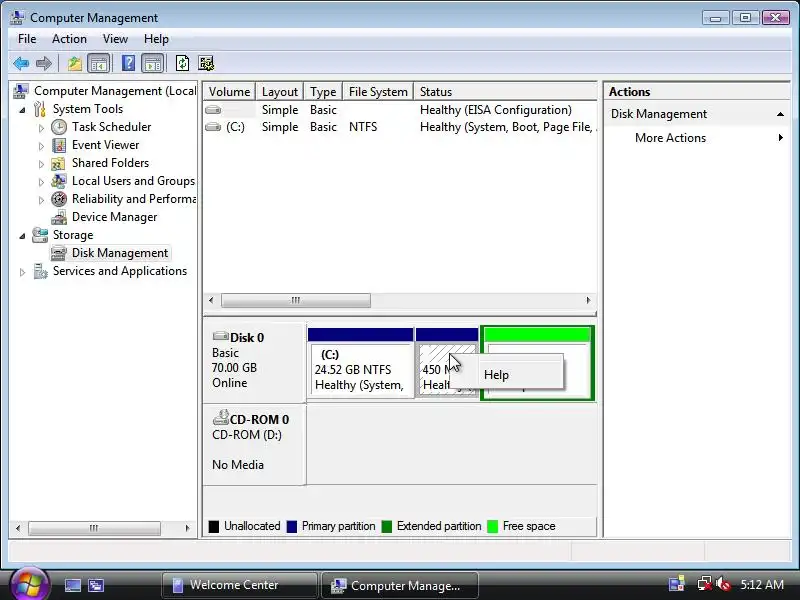Screen dimensions: 800x600
Task: Expand the Task Scheduler node
Action: coord(41,128)
